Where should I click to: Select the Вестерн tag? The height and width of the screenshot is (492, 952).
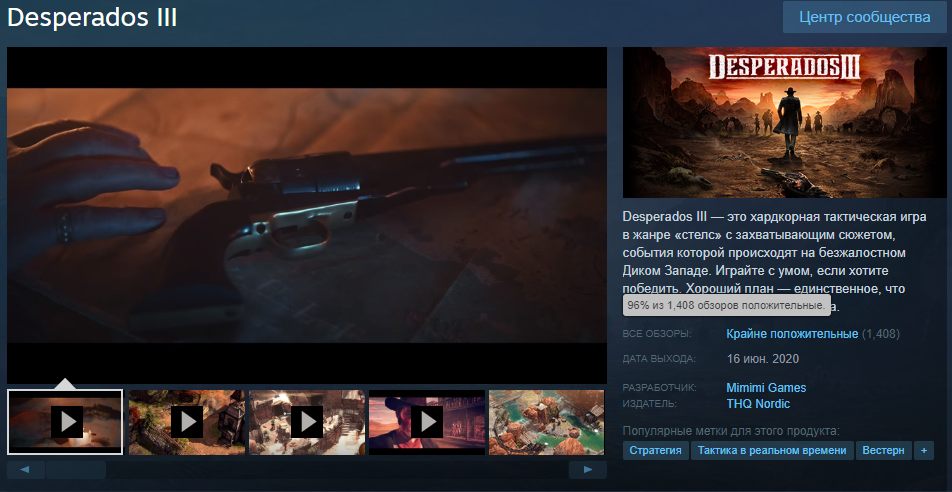pos(883,451)
